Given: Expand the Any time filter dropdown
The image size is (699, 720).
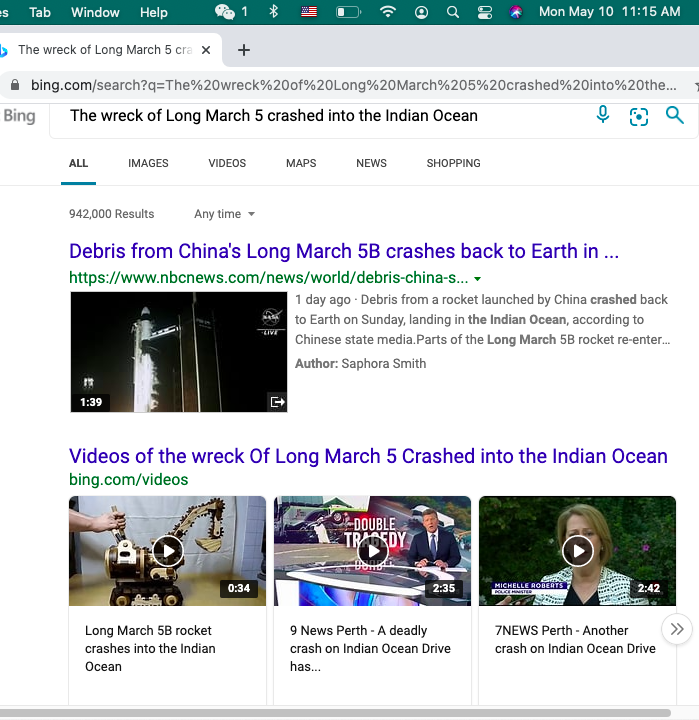Looking at the screenshot, I should (225, 214).
